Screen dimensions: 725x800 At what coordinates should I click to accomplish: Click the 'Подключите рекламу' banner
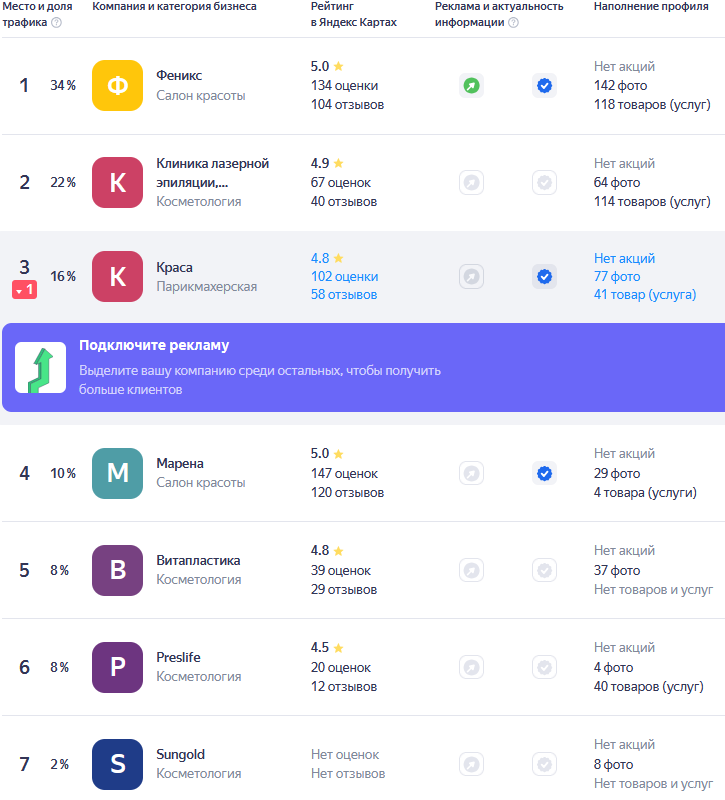pos(363,367)
